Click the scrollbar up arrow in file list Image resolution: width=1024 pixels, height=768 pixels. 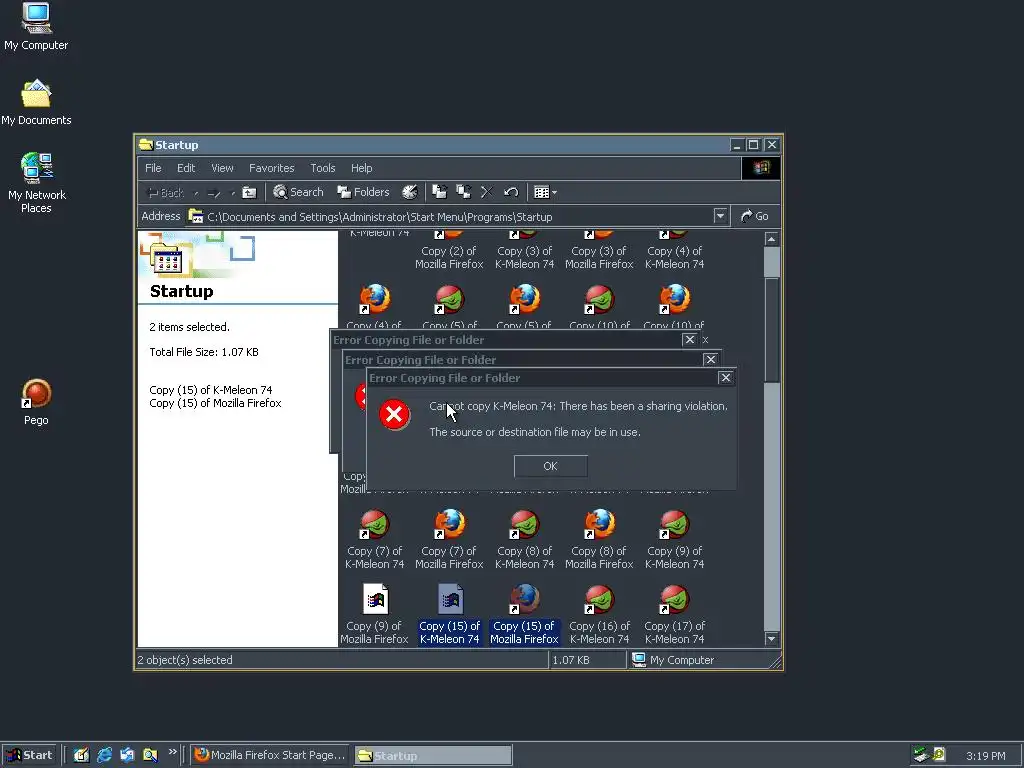[x=771, y=239]
